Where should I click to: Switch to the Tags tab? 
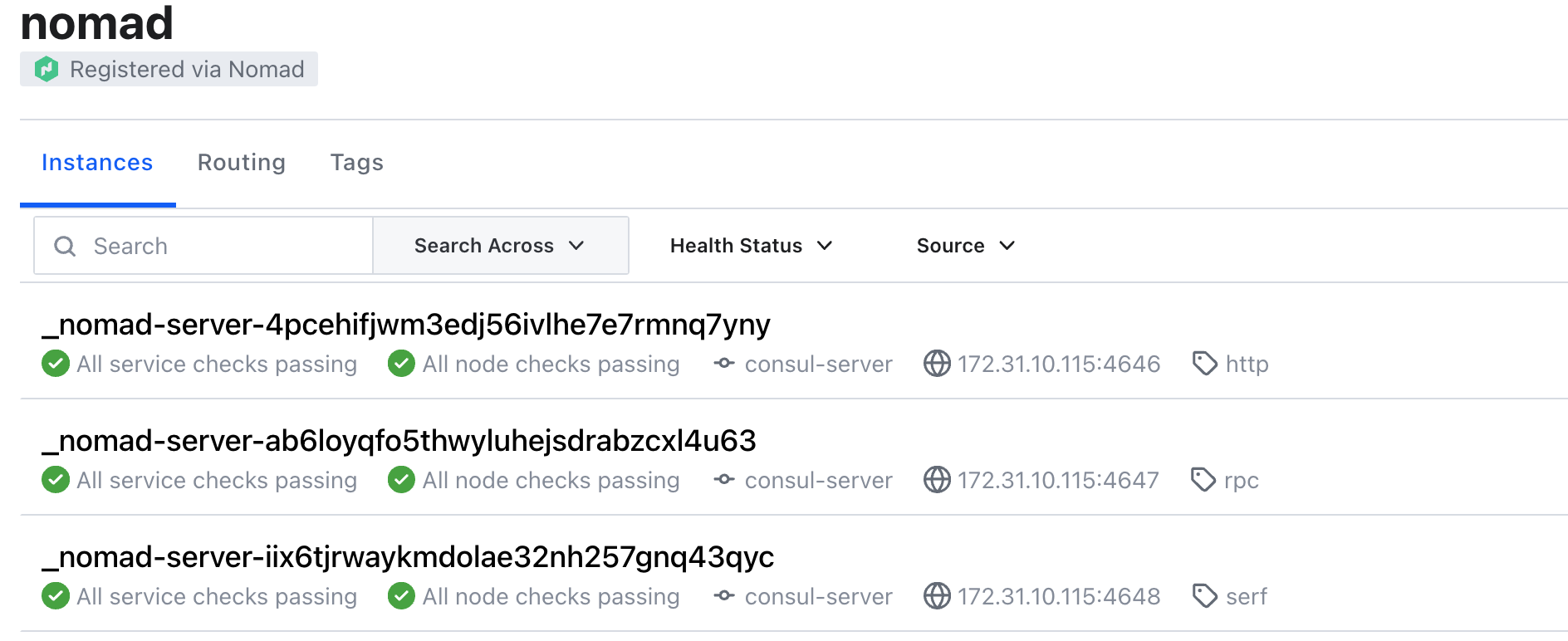tap(357, 163)
